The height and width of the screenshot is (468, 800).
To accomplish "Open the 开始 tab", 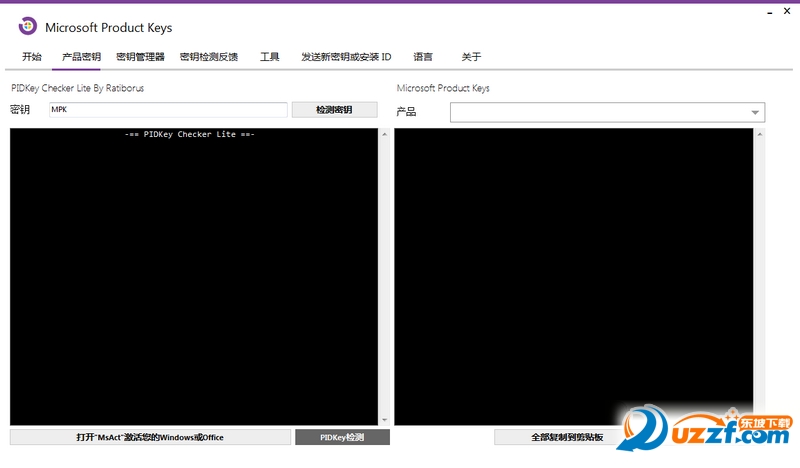I will [x=32, y=57].
